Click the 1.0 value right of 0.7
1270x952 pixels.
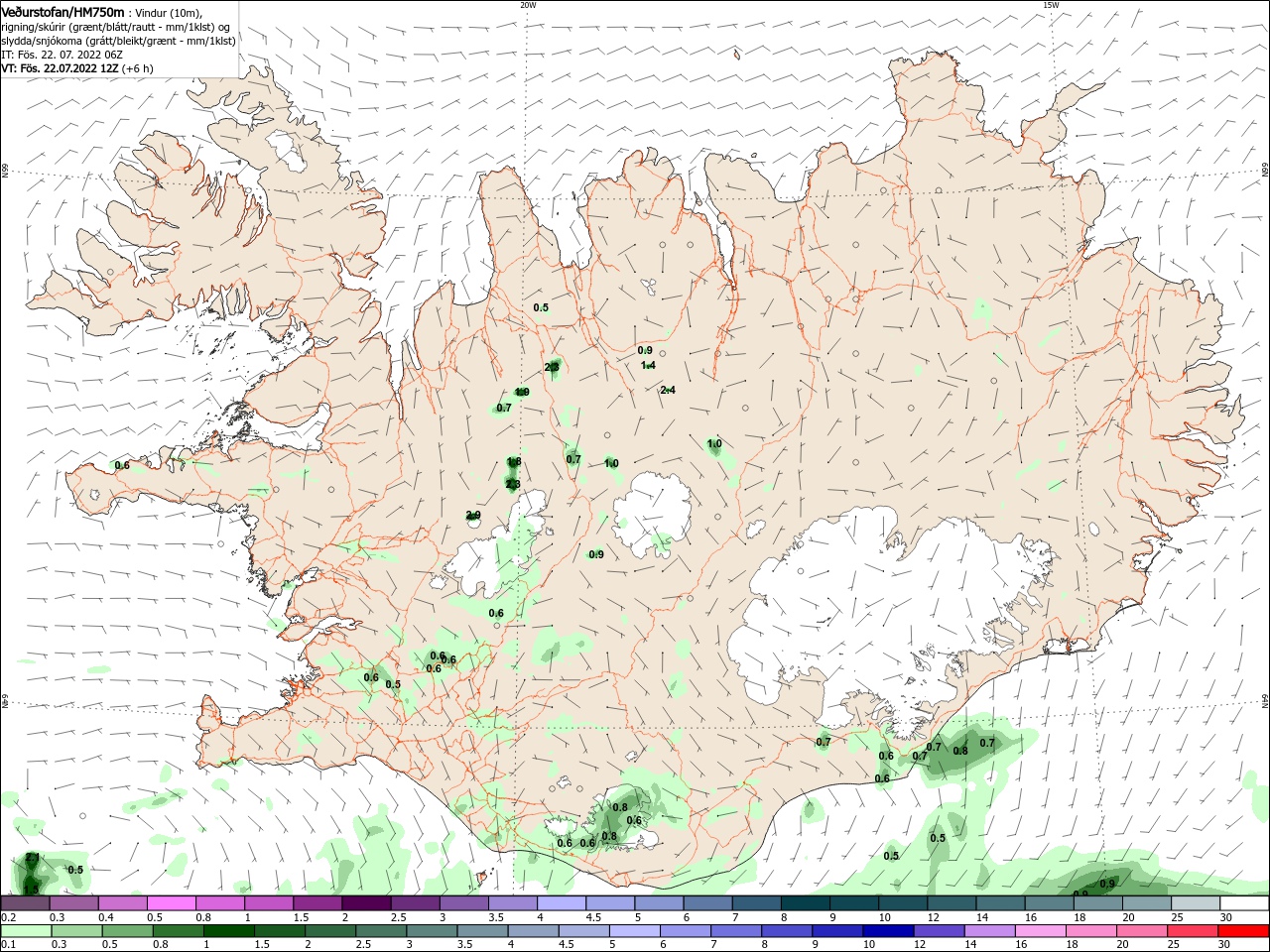pyautogui.click(x=611, y=463)
